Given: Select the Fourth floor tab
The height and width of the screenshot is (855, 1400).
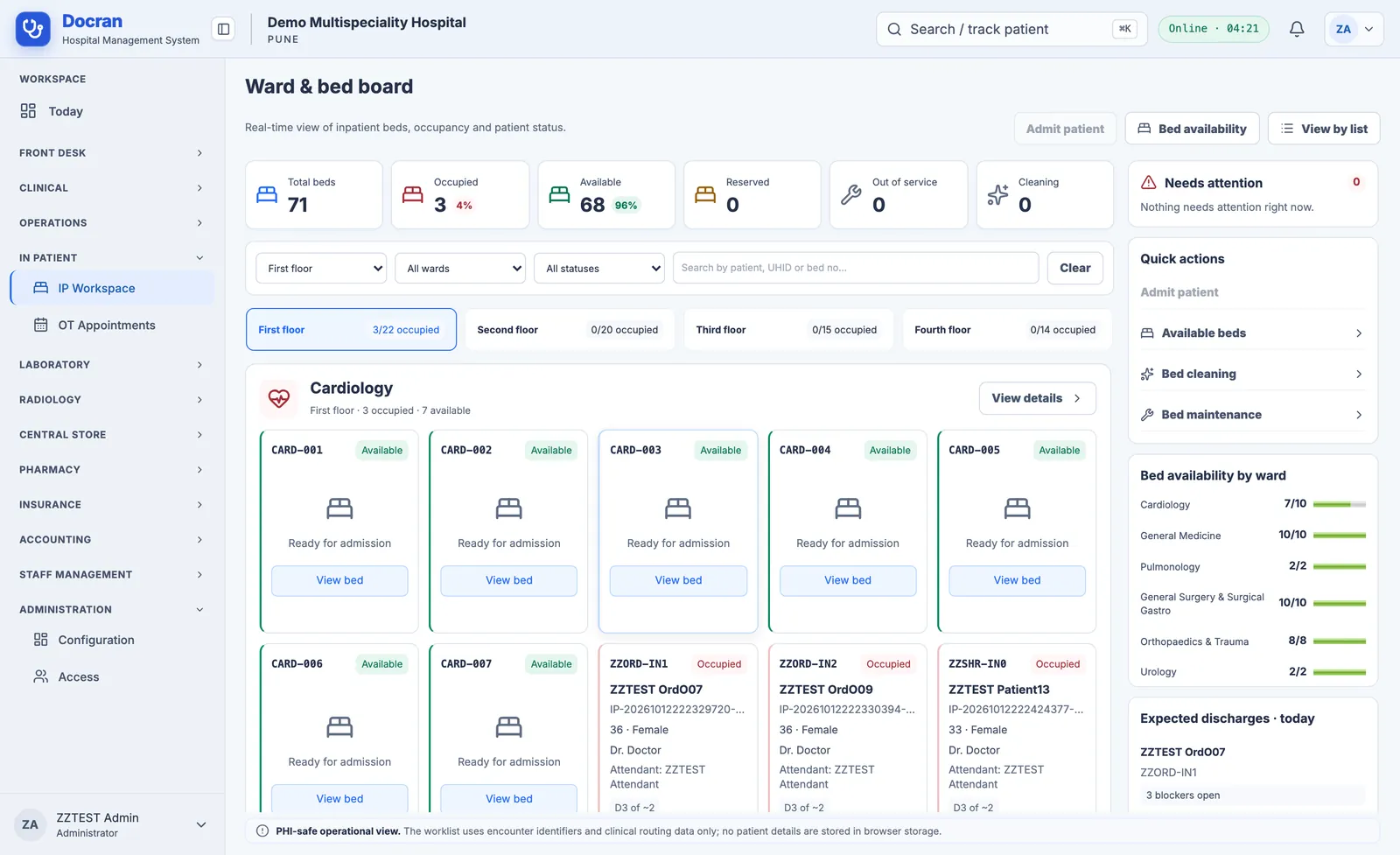Looking at the screenshot, I should (x=1006, y=330).
